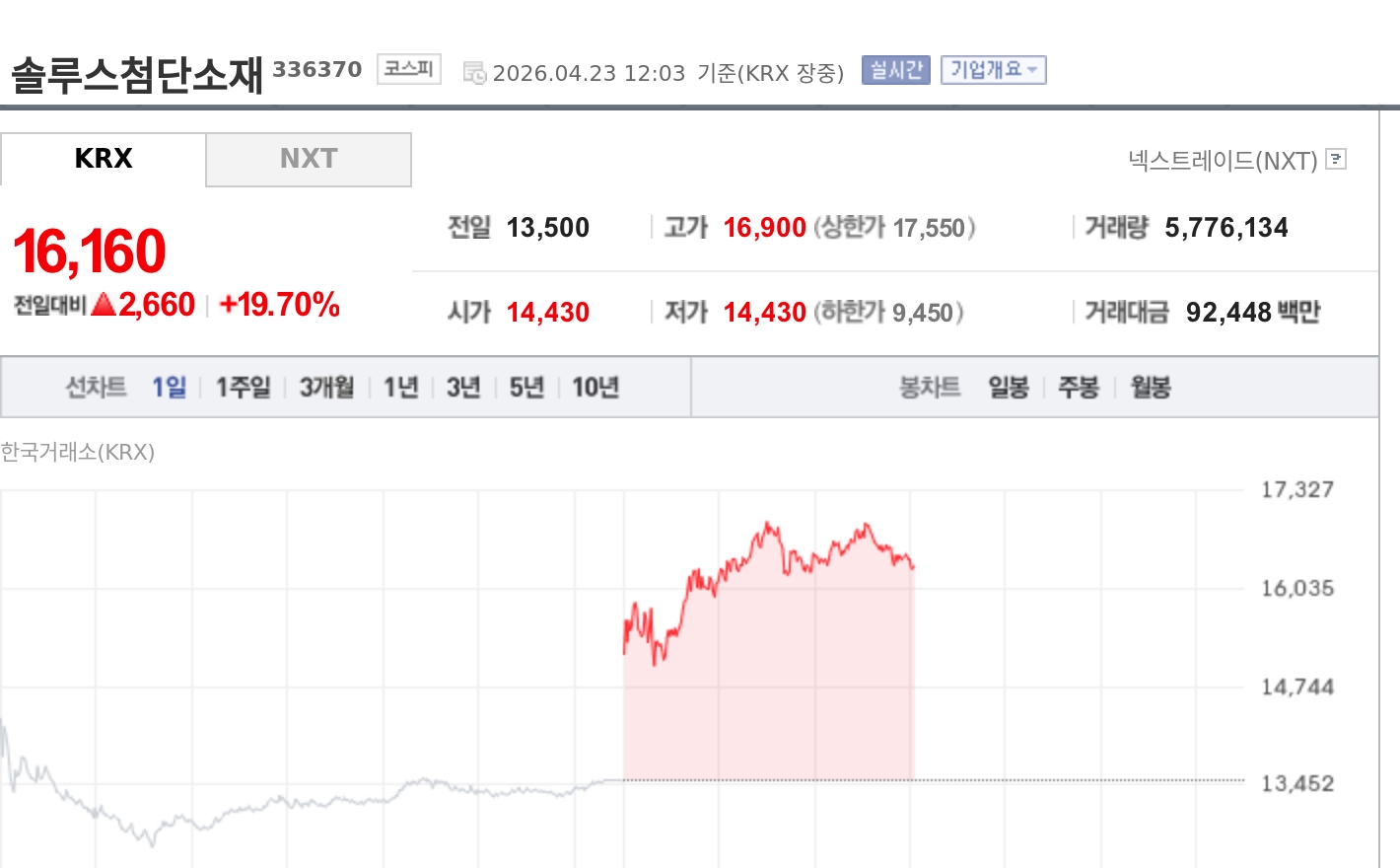Select the 3년 chart period

[461, 388]
